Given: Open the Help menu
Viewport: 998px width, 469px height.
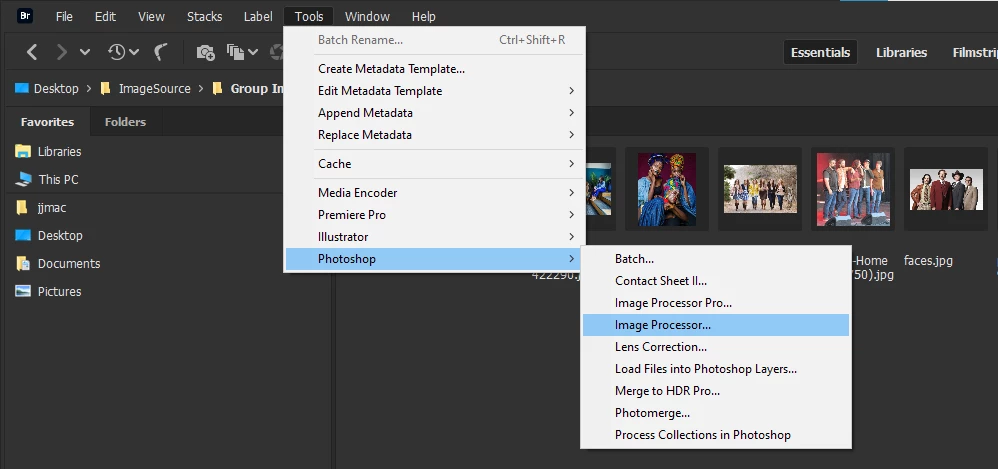Looking at the screenshot, I should point(424,17).
